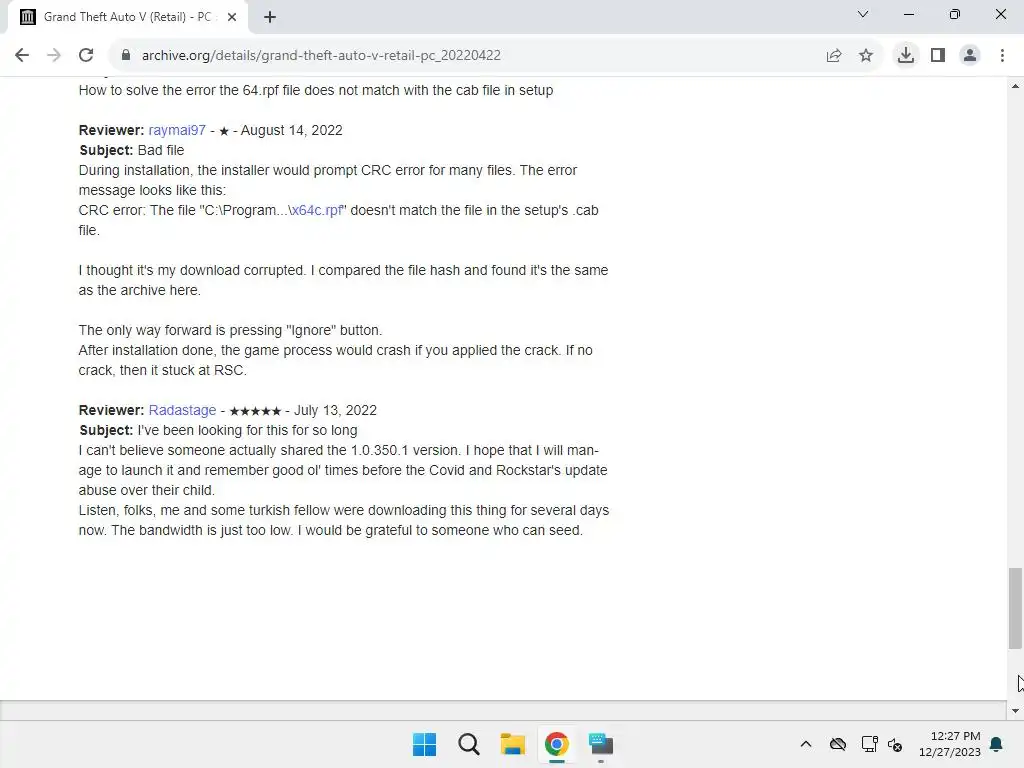Minimize the Chrome window
This screenshot has width=1024, height=768.
(x=908, y=14)
